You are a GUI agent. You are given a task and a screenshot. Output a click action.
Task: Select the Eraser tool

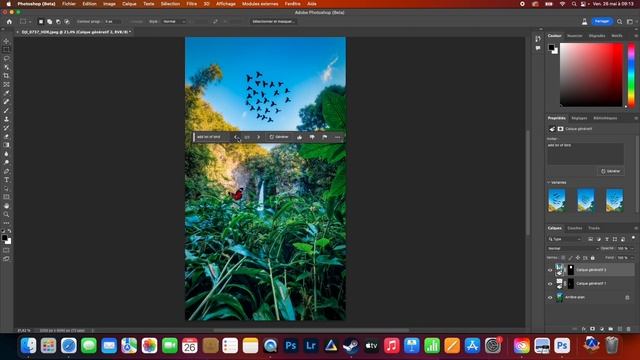pyautogui.click(x=6, y=136)
